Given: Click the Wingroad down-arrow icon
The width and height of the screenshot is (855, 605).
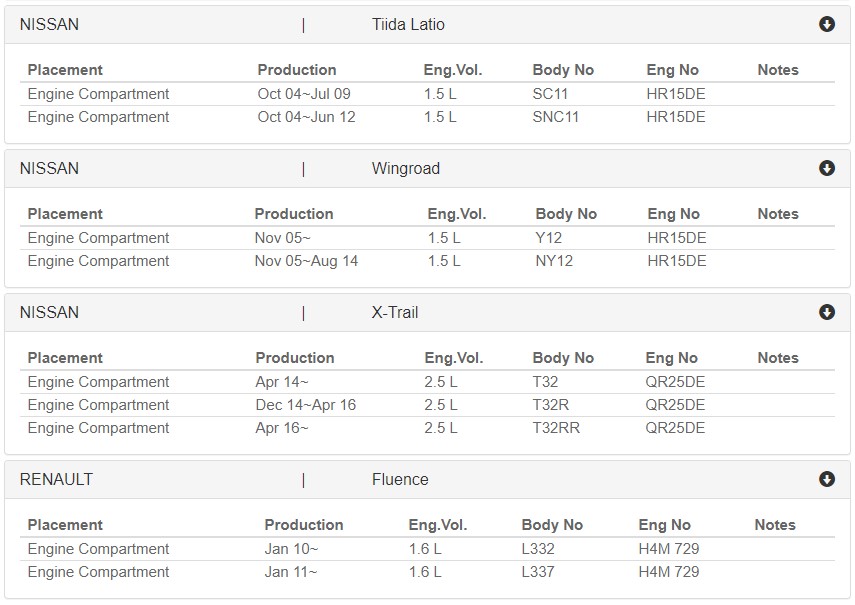Looking at the screenshot, I should coord(827,168).
